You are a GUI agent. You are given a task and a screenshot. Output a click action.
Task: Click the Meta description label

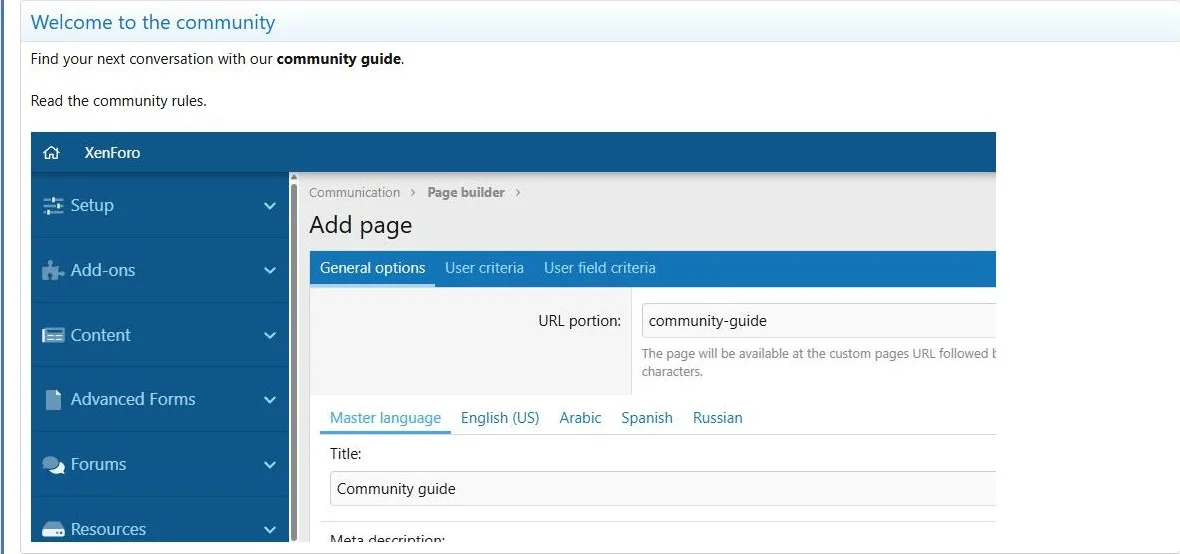[x=388, y=538]
